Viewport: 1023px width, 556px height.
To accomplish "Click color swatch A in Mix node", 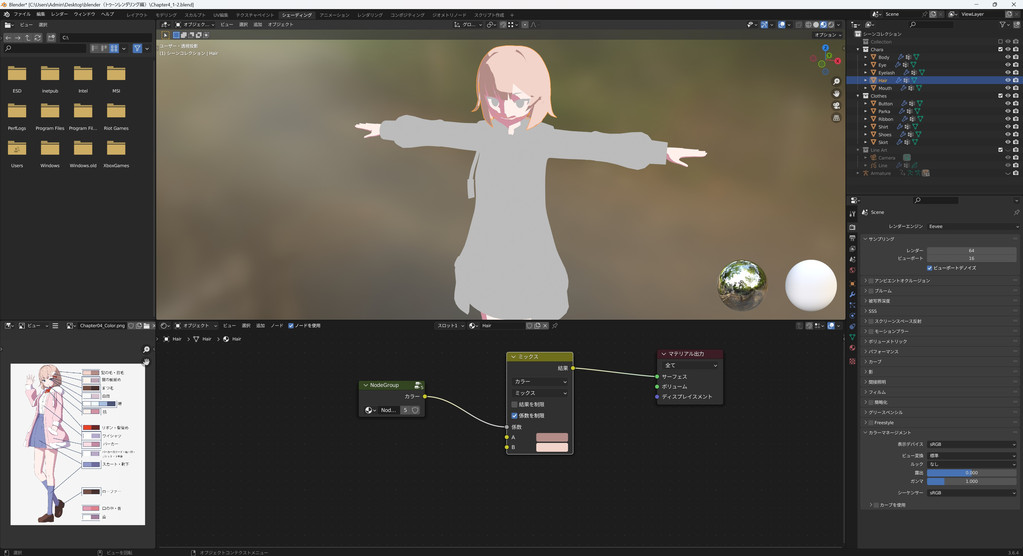I will pos(552,437).
